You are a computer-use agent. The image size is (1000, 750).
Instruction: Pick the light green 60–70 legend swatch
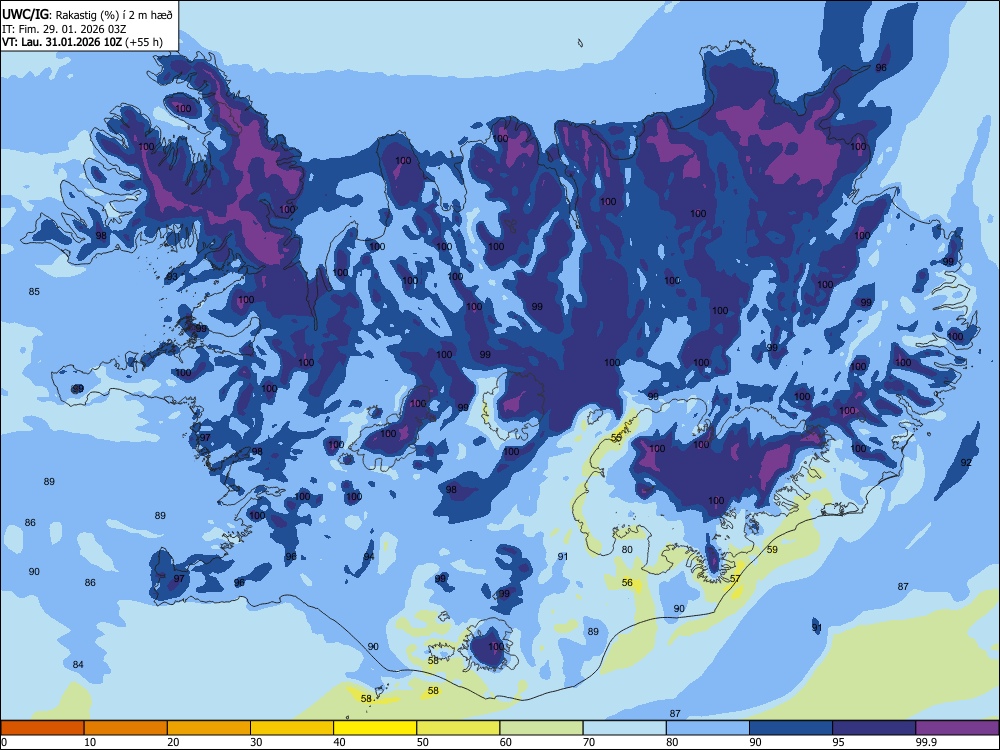(541, 728)
